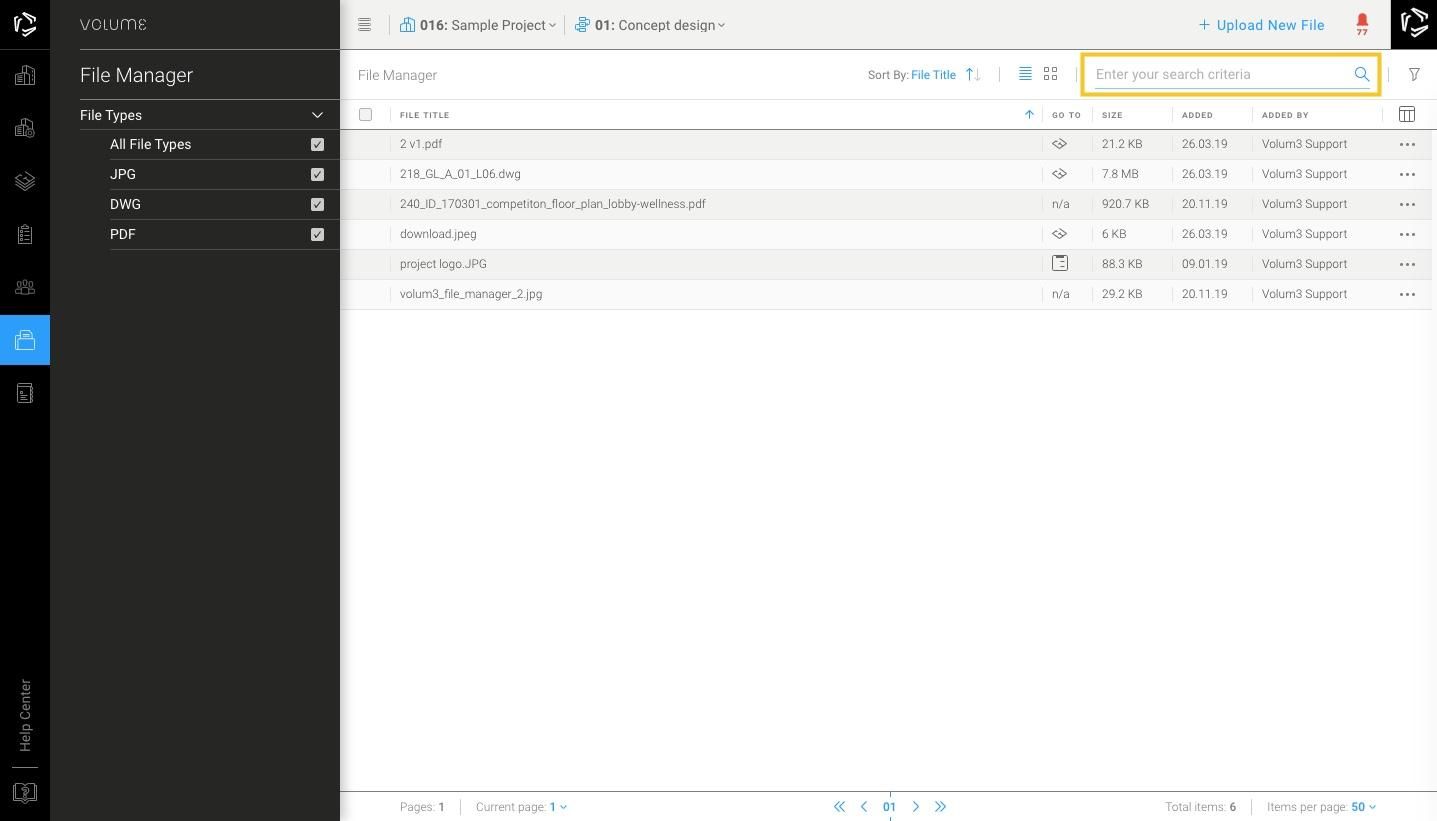
Task: Click the notification bell showing 77
Action: coord(1362,24)
